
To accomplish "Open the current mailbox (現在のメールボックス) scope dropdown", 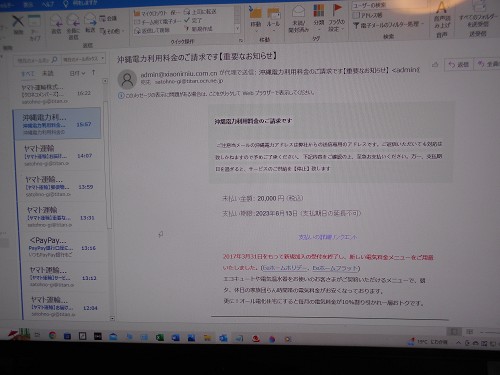I will pos(84,59).
